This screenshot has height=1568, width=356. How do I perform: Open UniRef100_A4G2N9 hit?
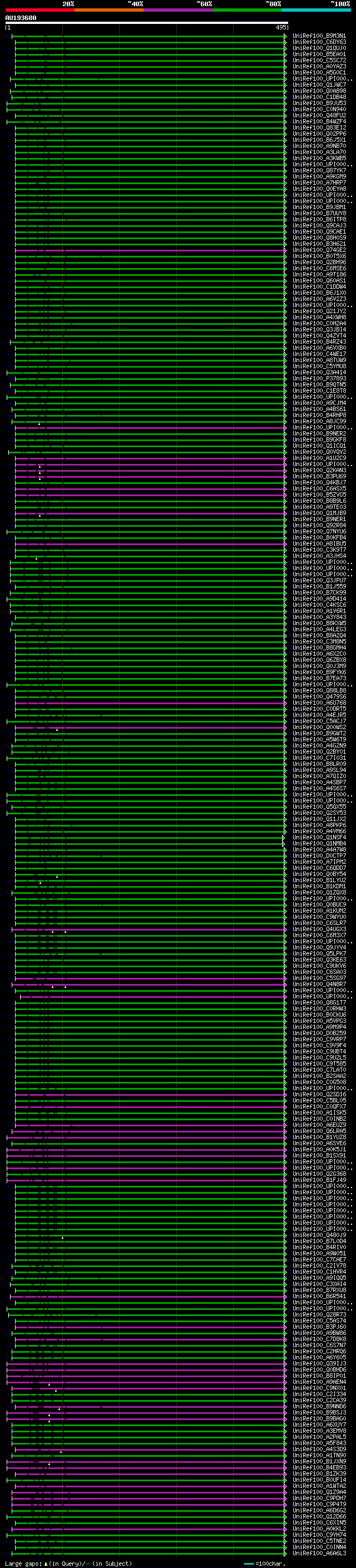click(319, 746)
